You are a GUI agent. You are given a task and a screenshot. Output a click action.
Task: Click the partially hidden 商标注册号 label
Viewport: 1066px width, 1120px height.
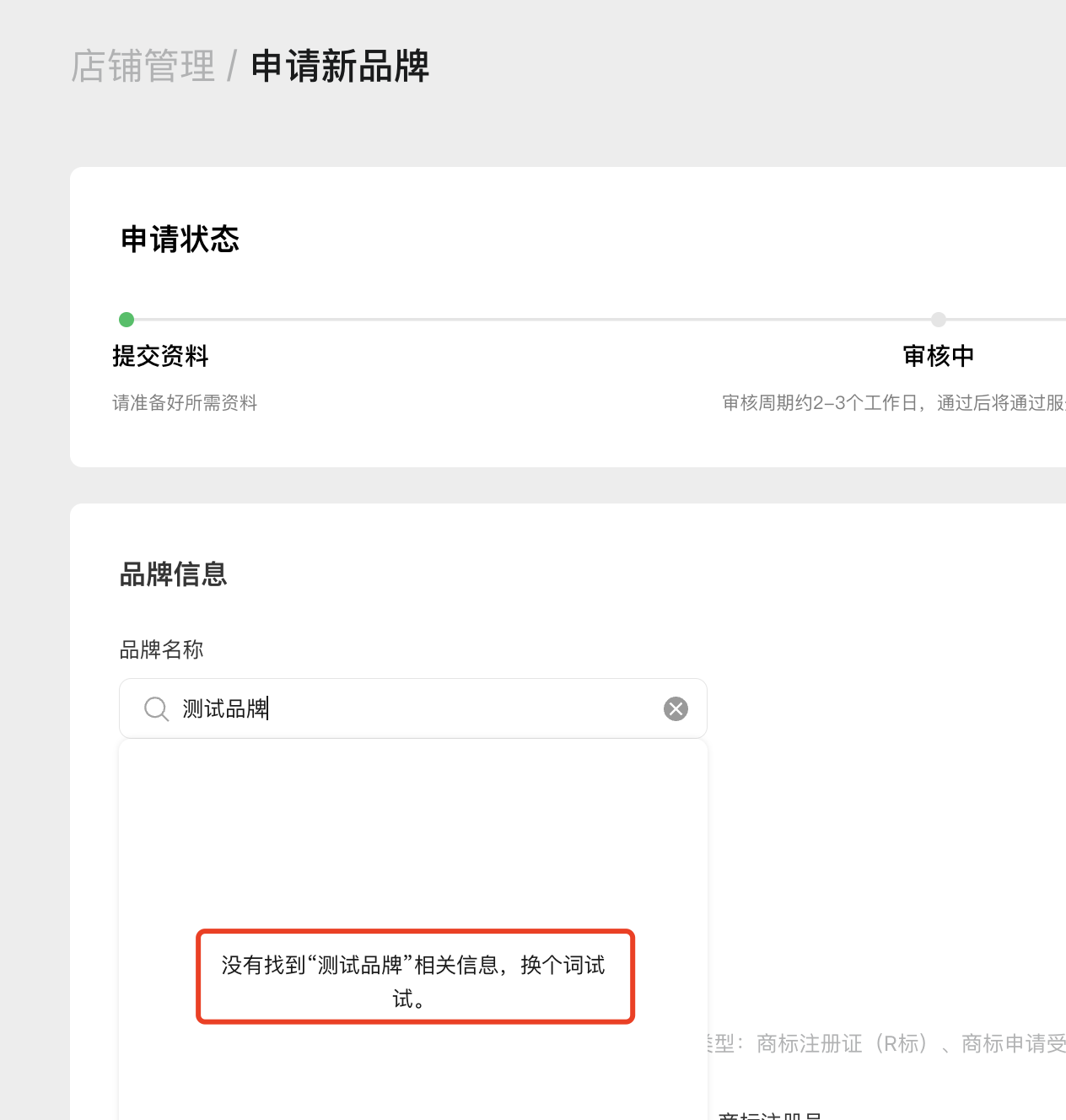769,1115
